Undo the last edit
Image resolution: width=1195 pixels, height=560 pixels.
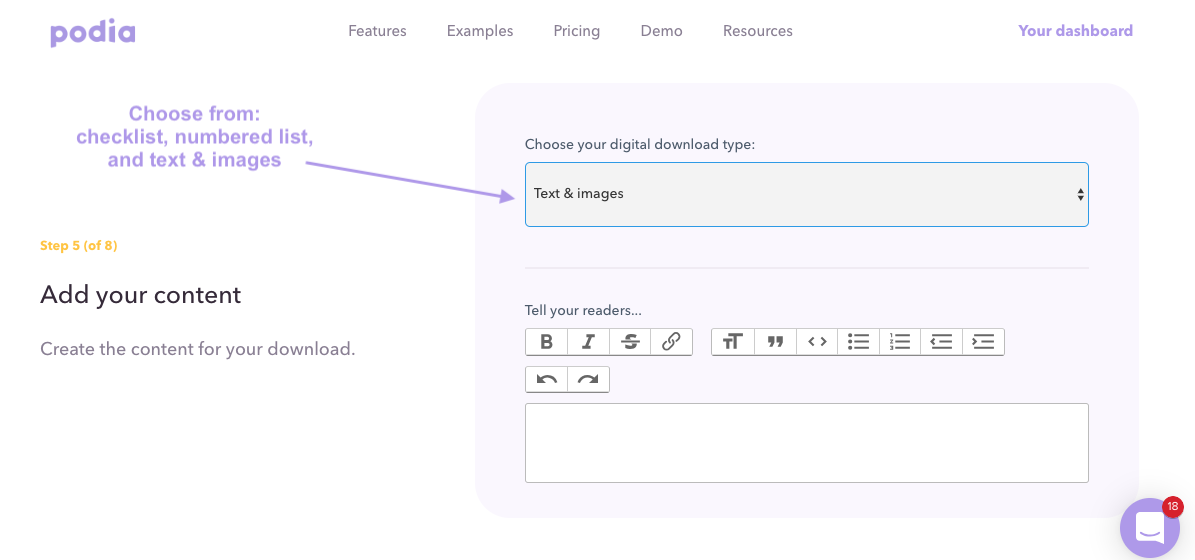pyautogui.click(x=546, y=379)
